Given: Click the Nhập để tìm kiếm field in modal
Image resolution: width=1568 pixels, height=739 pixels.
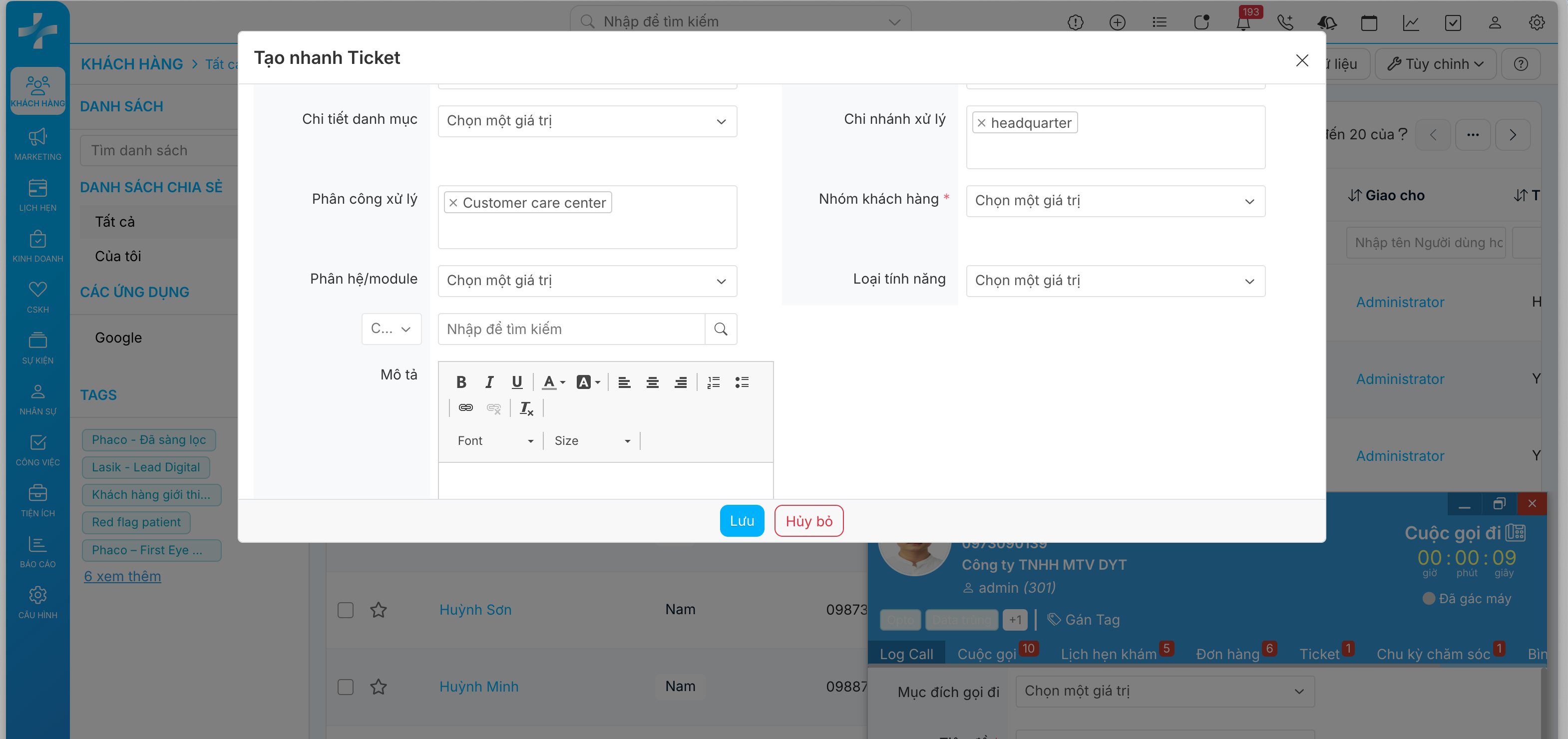Looking at the screenshot, I should click(571, 330).
